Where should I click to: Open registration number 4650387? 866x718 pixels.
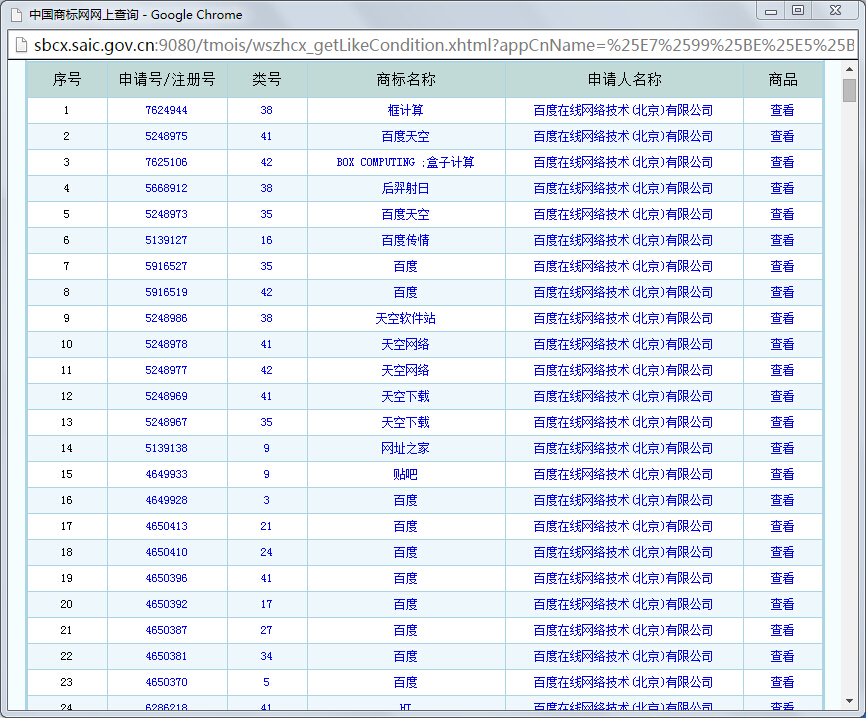[x=166, y=630]
